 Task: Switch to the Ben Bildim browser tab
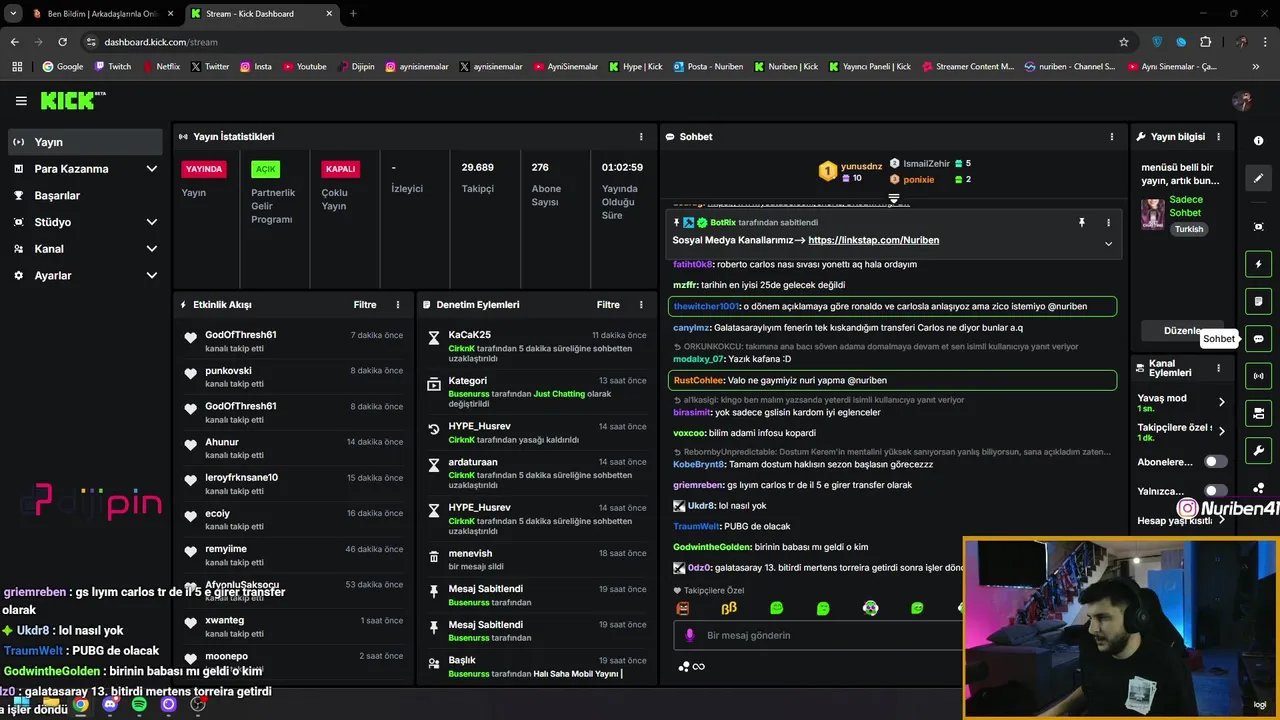point(102,14)
